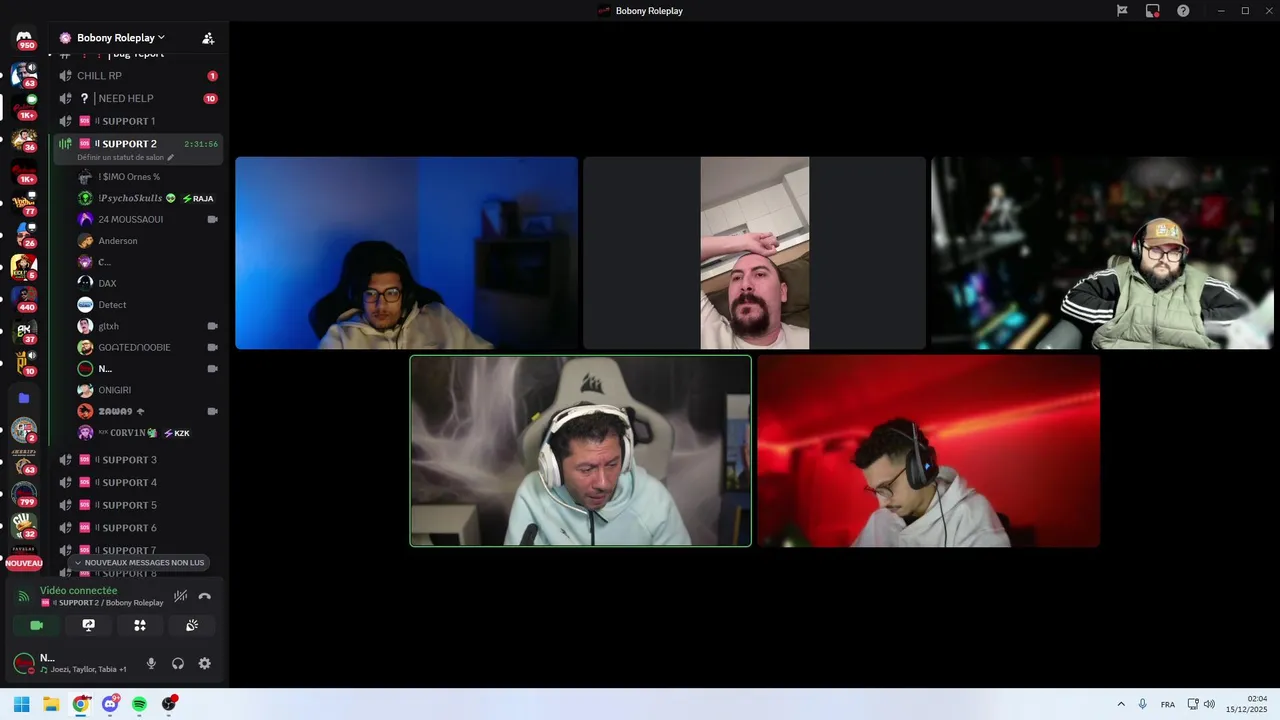This screenshot has width=1280, height=720.
Task: Open Windows Start menu
Action: pos(21,704)
